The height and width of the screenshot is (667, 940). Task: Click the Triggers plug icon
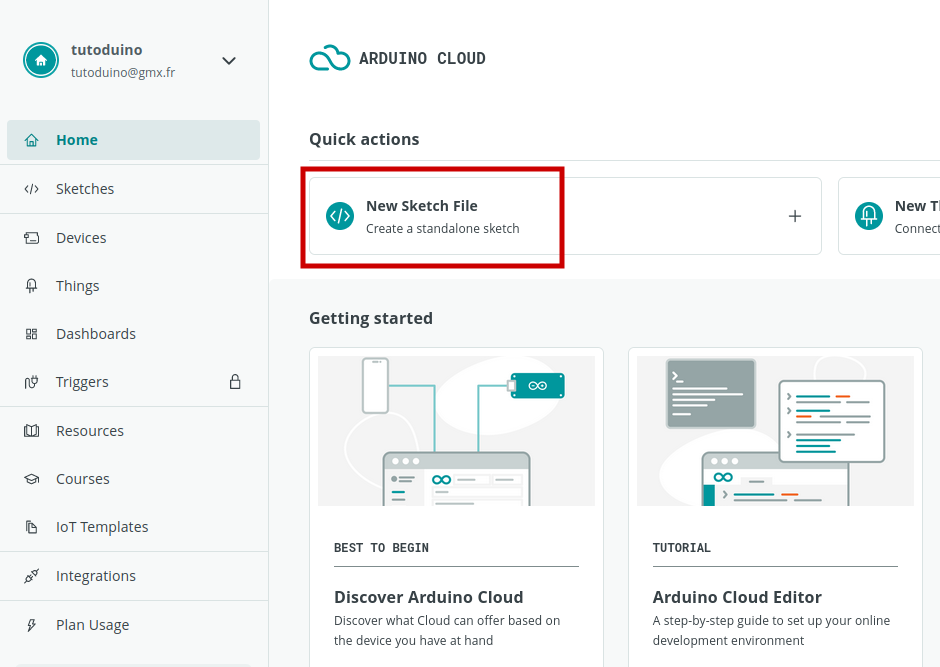(x=31, y=382)
